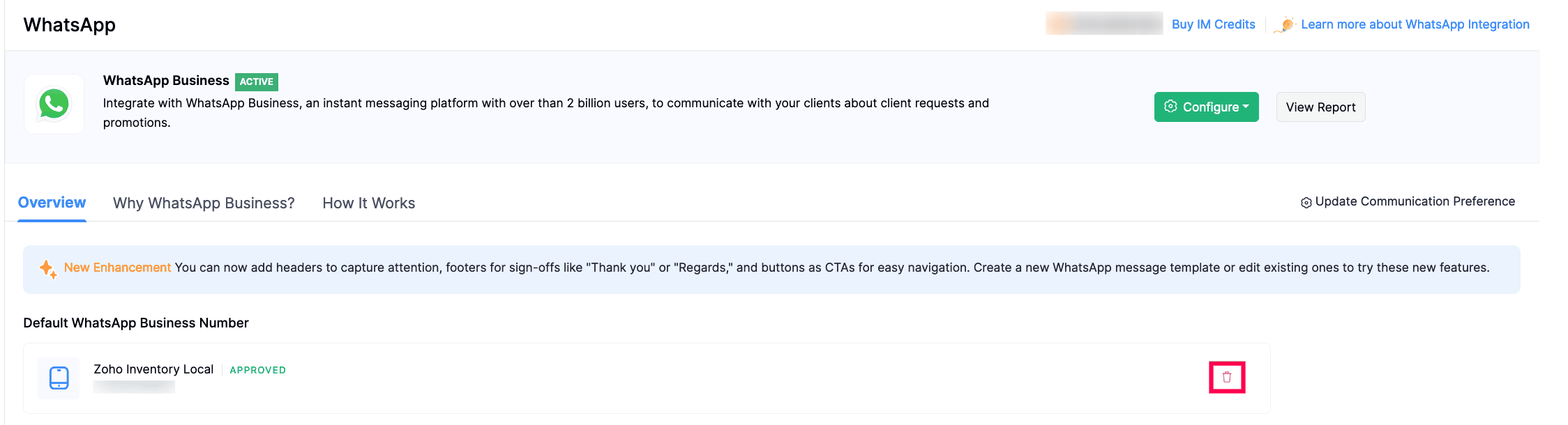Click the gear icon inside the Configure button

tap(1170, 107)
